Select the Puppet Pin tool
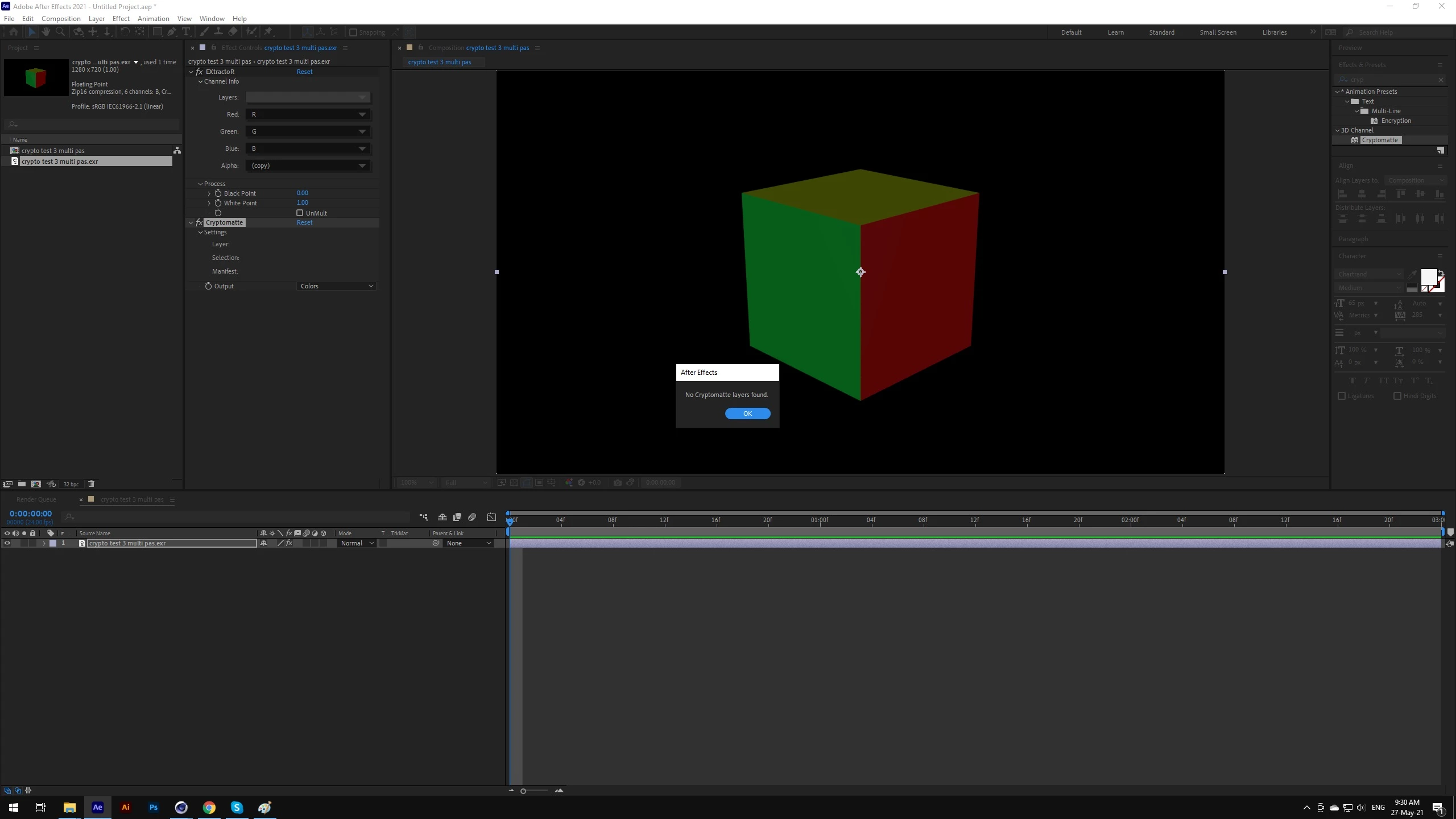This screenshot has width=1456, height=819. pos(268,32)
